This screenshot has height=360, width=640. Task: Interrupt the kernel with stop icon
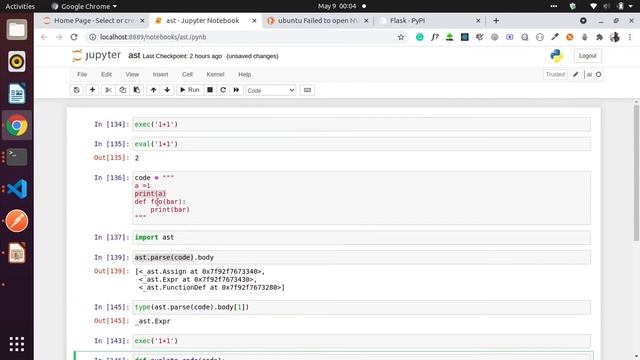click(x=210, y=90)
